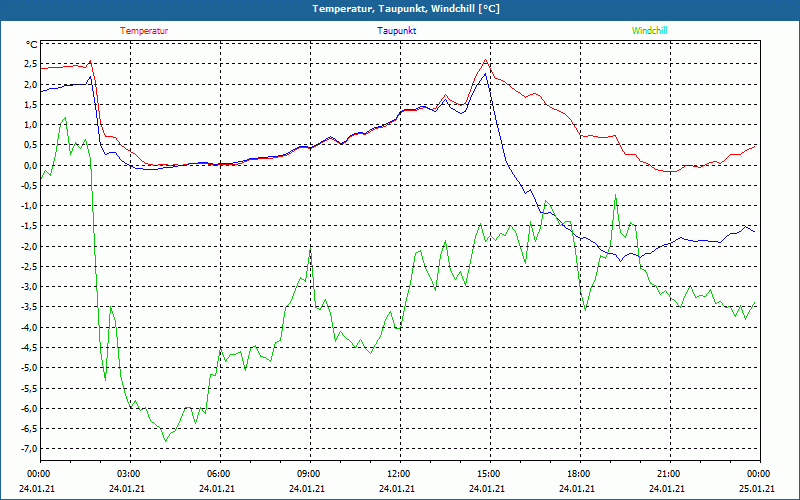Click the 2,5 y-axis value

[31, 64]
